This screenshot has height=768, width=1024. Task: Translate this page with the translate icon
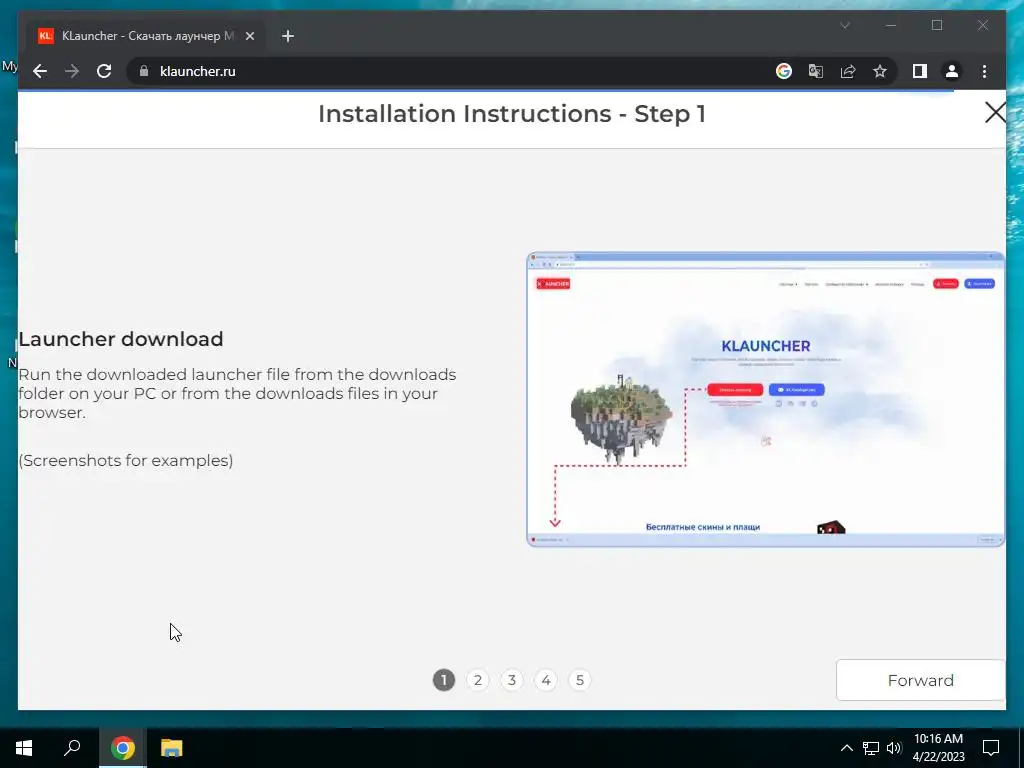816,71
